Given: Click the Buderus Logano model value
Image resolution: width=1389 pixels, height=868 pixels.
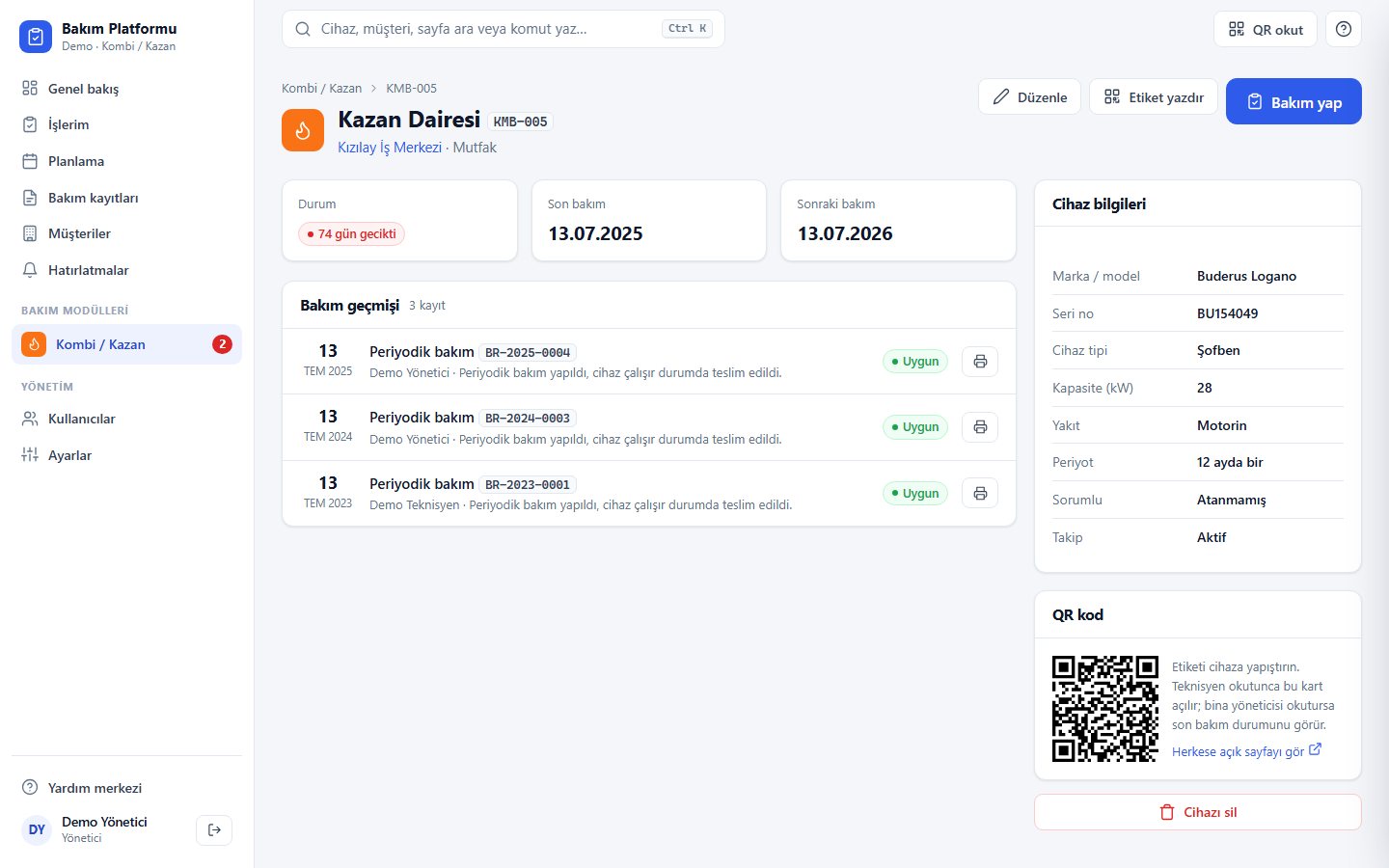Looking at the screenshot, I should pos(1246,276).
